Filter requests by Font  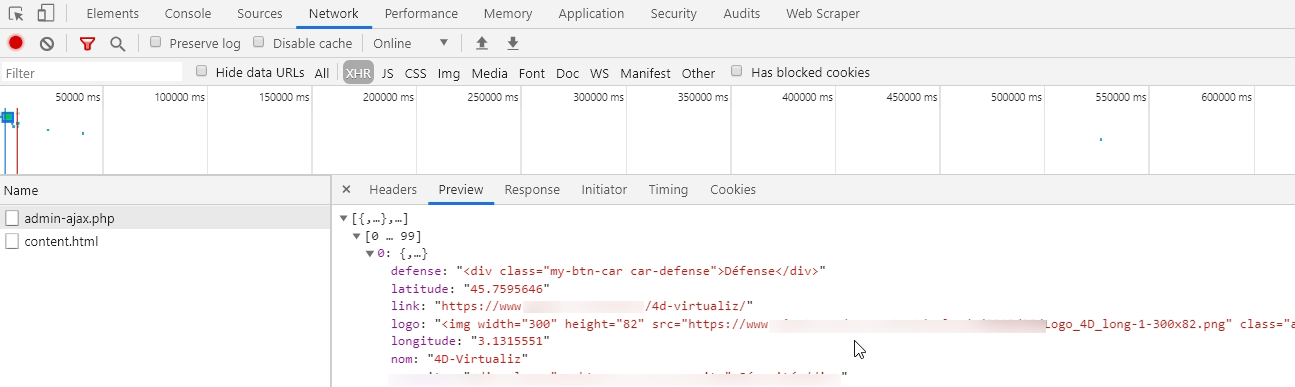(532, 73)
